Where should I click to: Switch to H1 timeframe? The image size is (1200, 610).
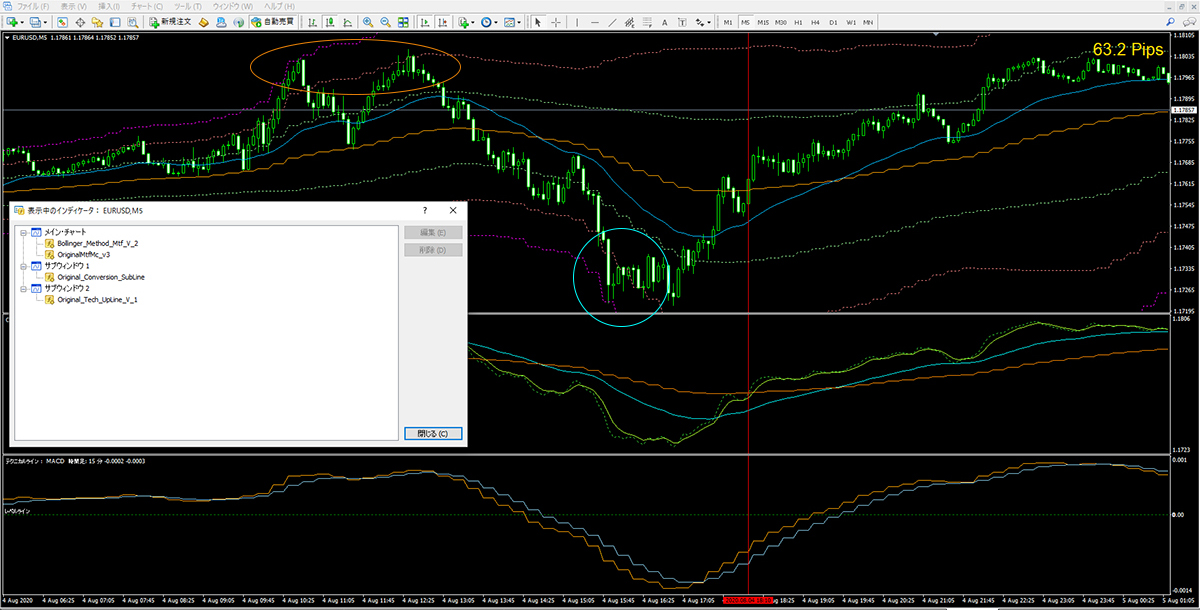pos(799,21)
